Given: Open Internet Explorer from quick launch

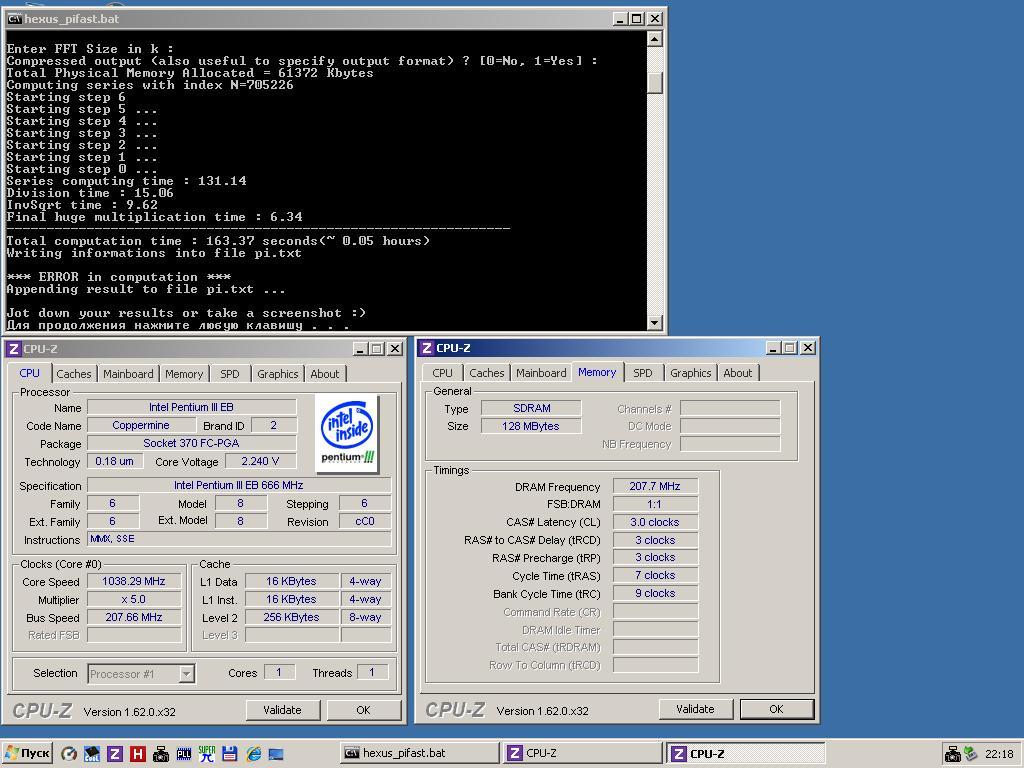Looking at the screenshot, I should (253, 754).
